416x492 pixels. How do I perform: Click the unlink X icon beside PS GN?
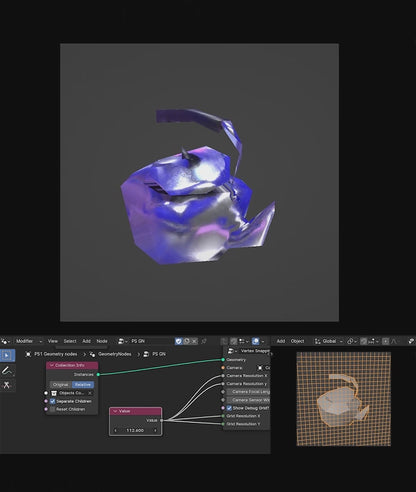click(x=194, y=341)
